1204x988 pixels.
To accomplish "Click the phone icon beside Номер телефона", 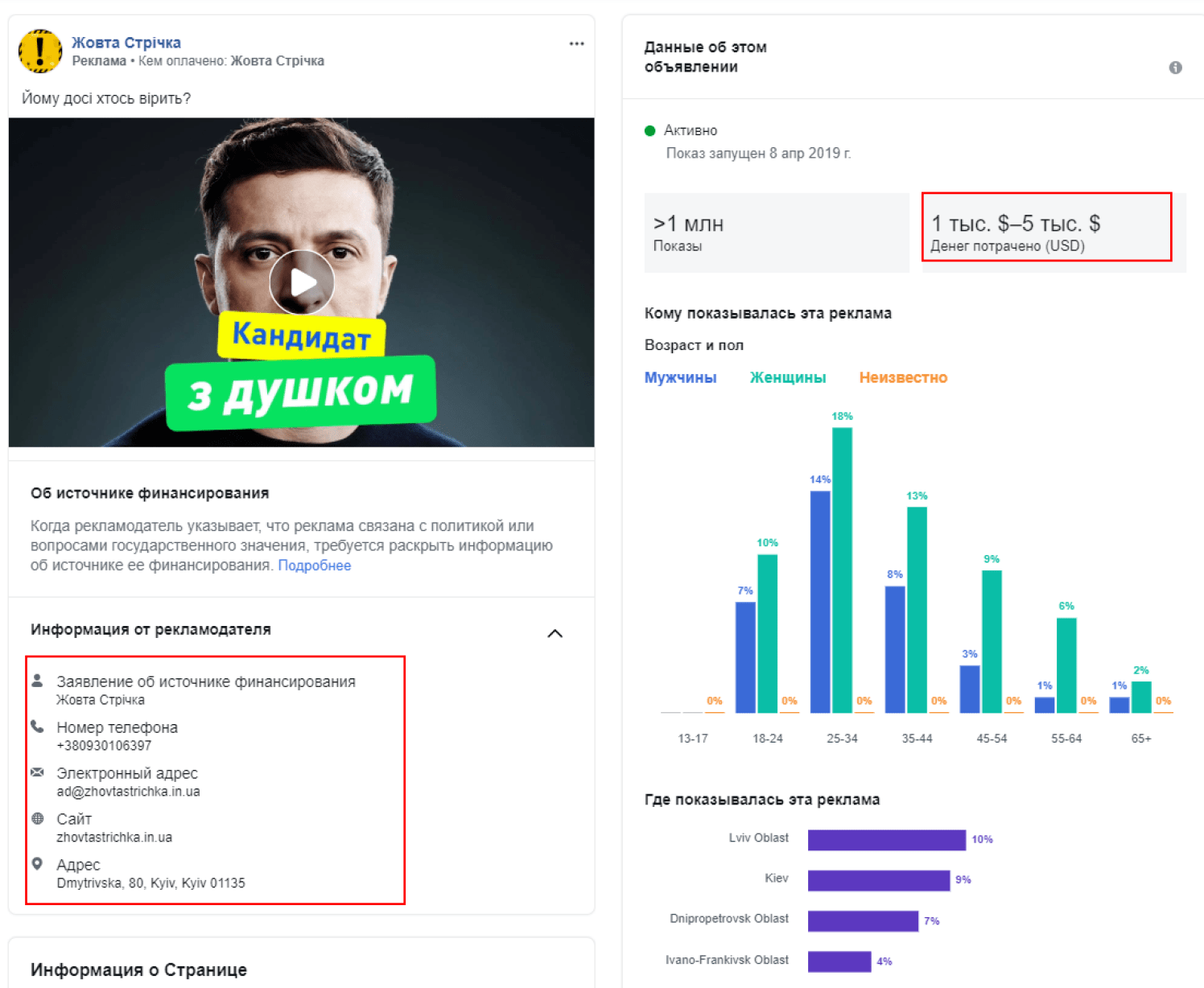I will tap(37, 727).
